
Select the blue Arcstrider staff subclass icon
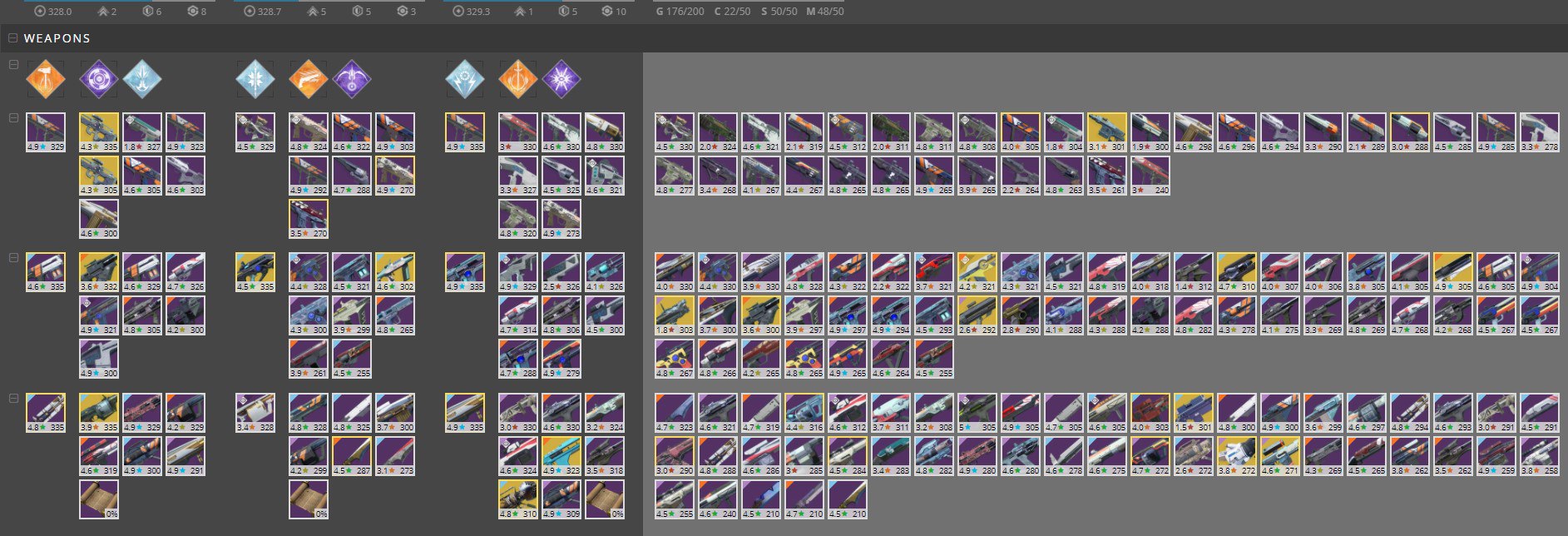pos(255,79)
